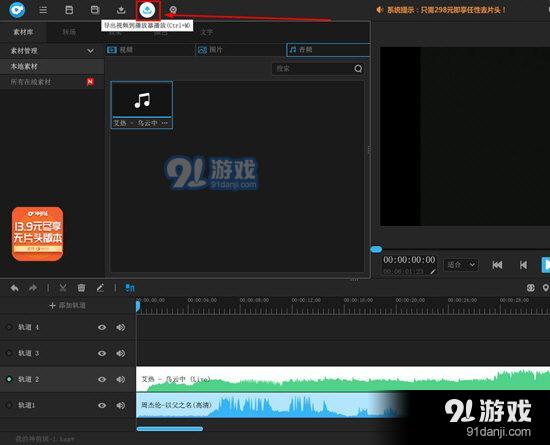Select green 艾热 clip on track 2
This screenshot has height=445, width=550.
(343, 379)
